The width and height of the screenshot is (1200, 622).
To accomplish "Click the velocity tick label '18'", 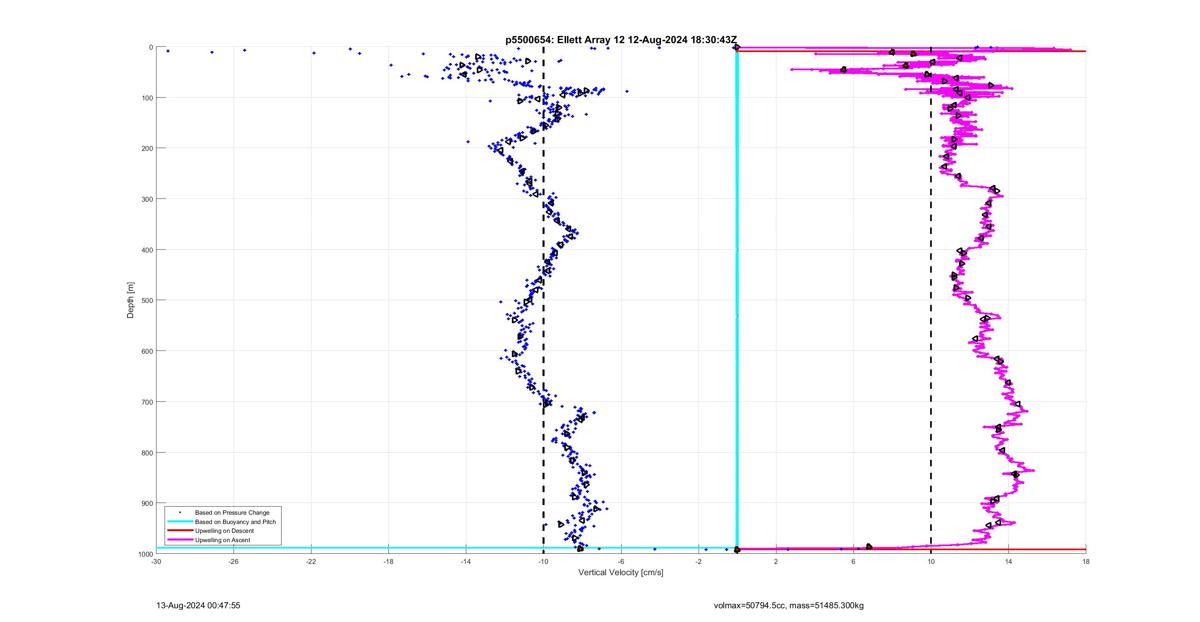I will (x=1086, y=562).
